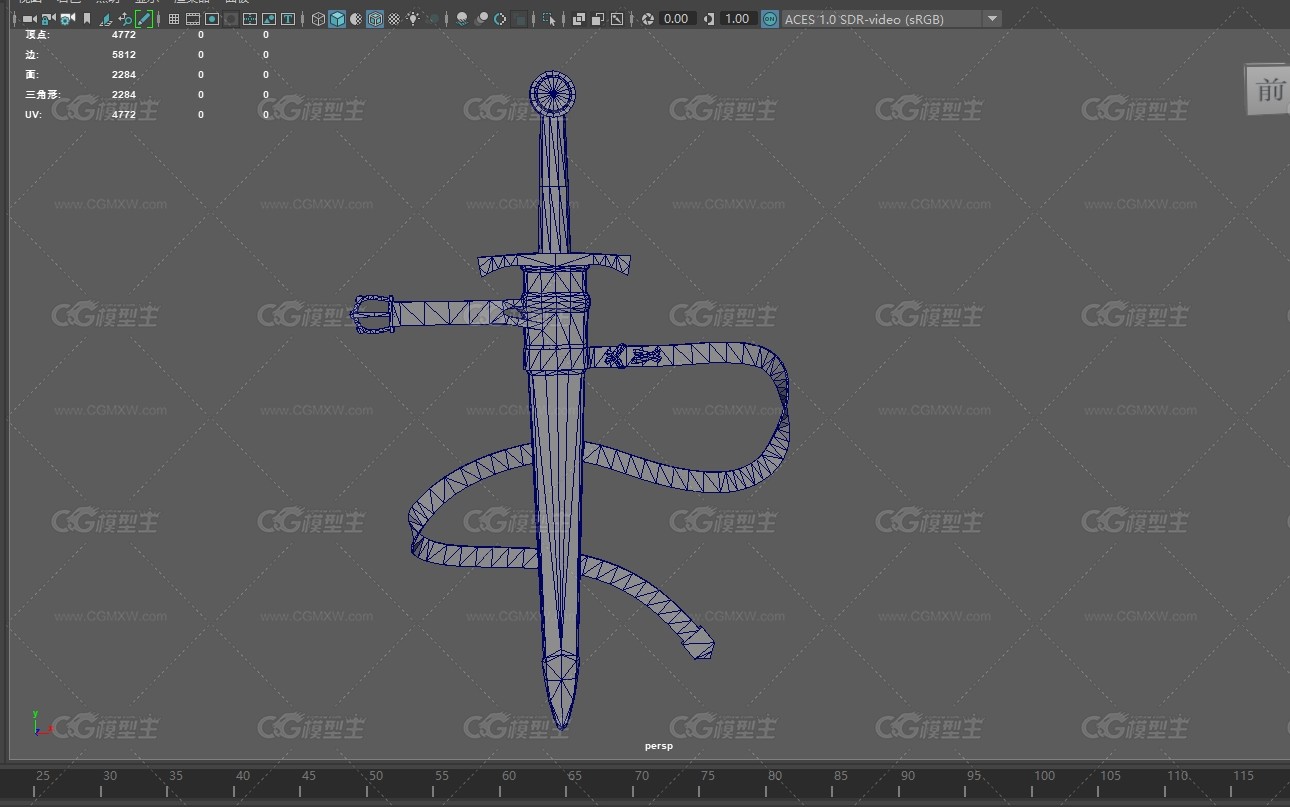
Task: Toggle the X-Ray Joints icon
Action: (x=617, y=19)
